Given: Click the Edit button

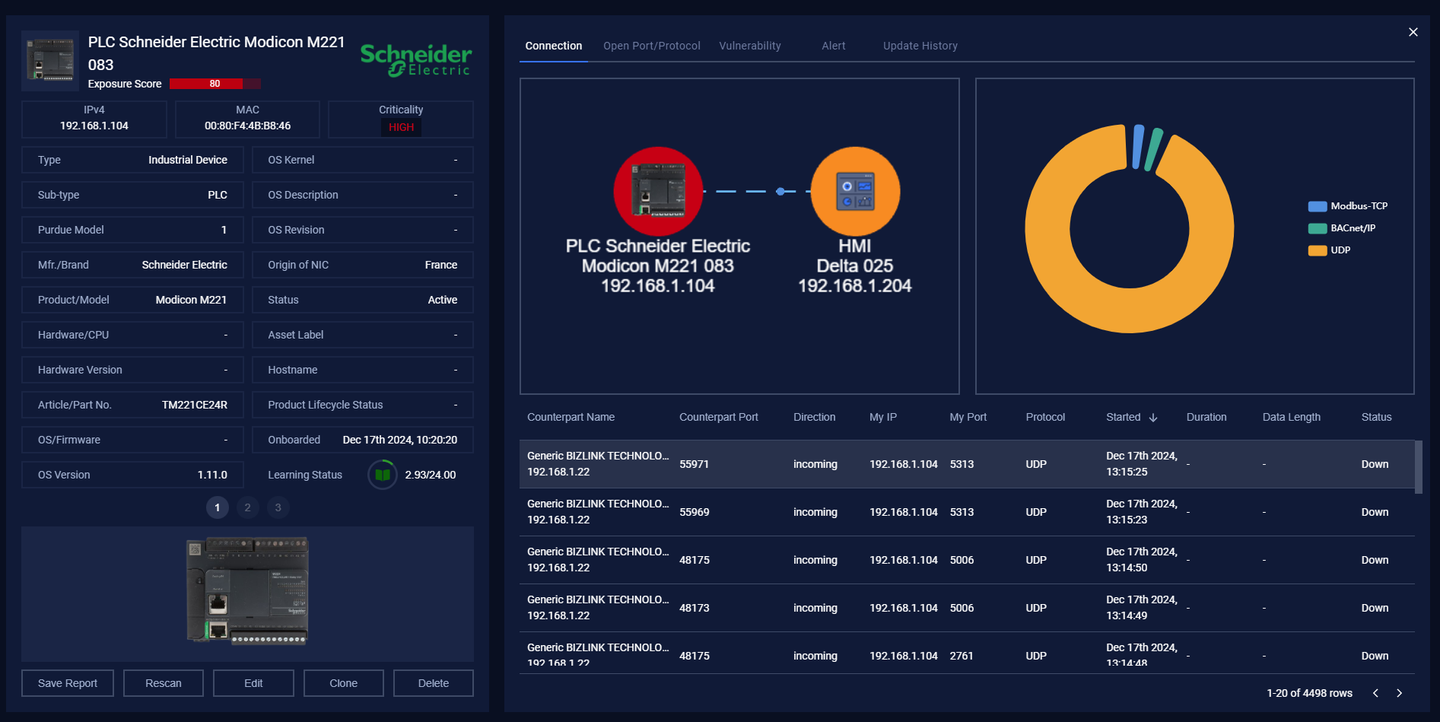Looking at the screenshot, I should tap(254, 683).
